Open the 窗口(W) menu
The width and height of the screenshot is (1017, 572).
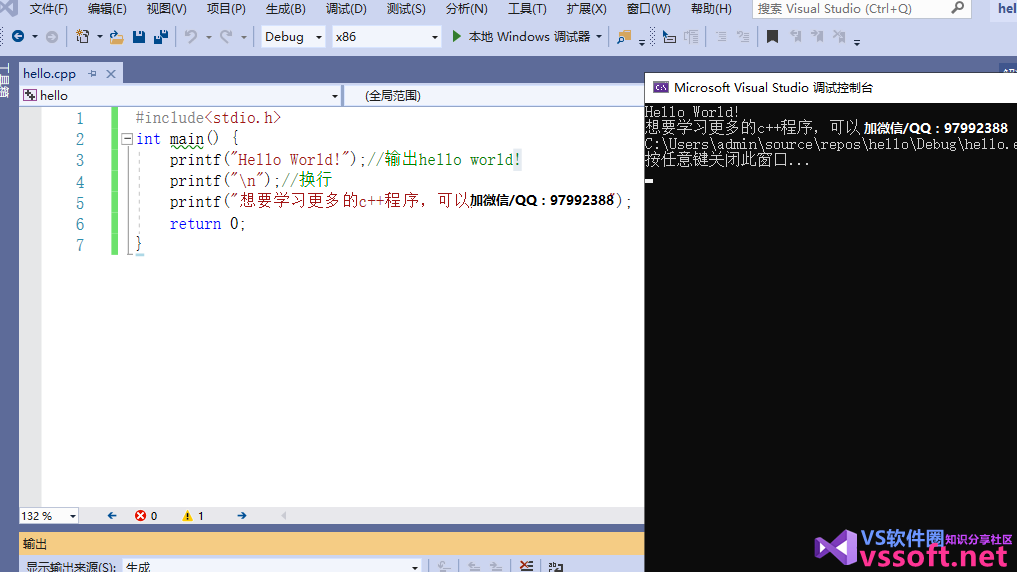[649, 8]
